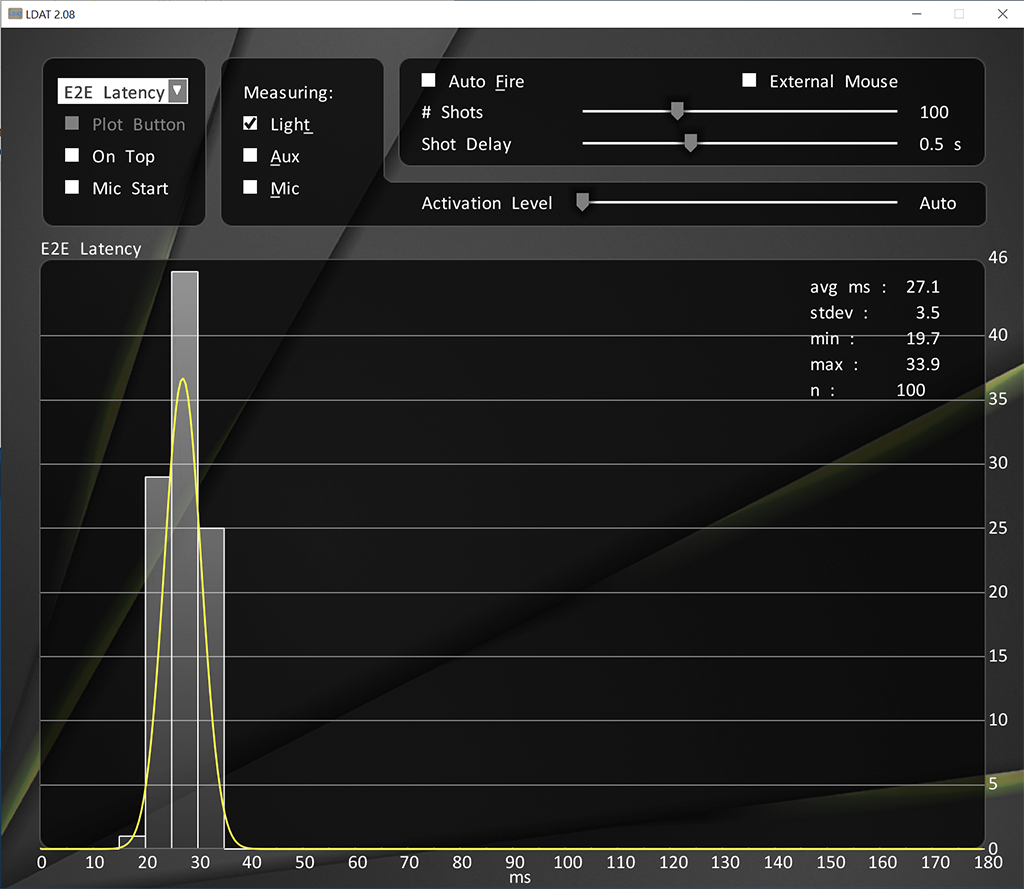Click the y-axis maximum label 46
Screen dimensions: 1024x889
998,257
